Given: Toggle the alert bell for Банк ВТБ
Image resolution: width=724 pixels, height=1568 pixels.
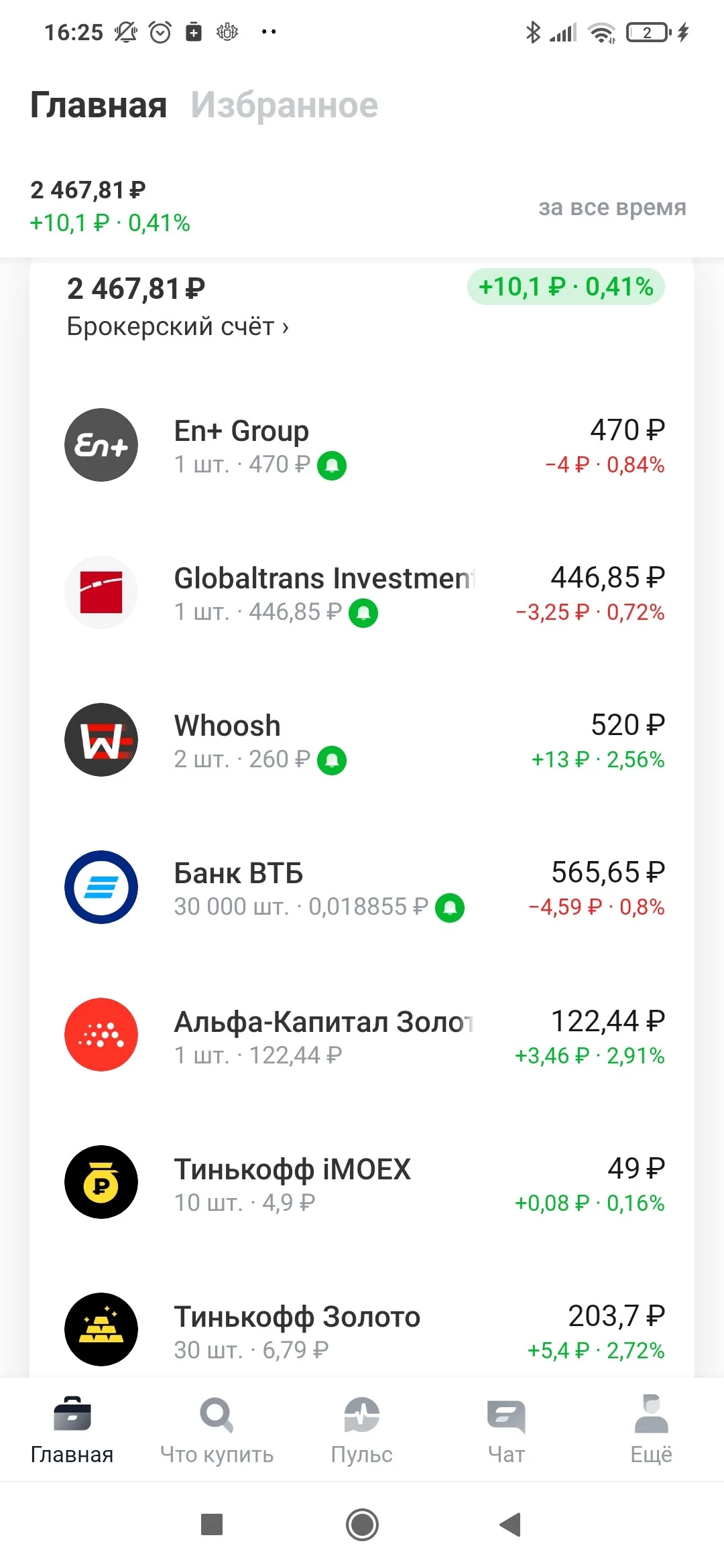Looking at the screenshot, I should 450,907.
